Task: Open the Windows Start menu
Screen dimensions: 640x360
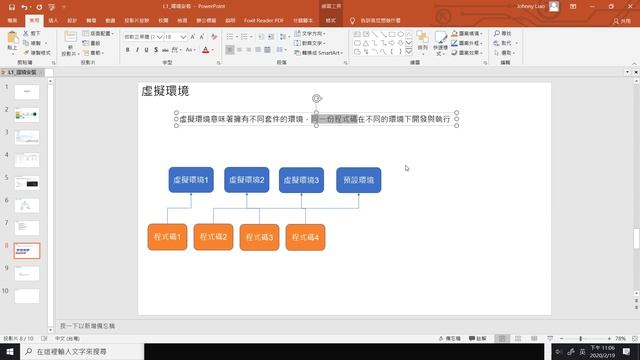Action: click(10, 351)
